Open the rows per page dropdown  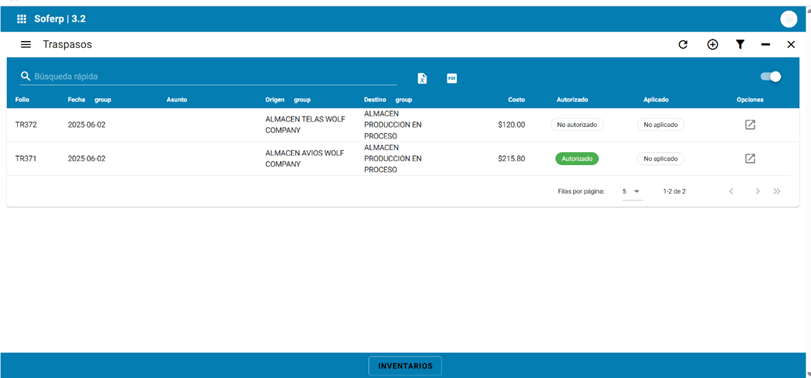coord(633,191)
